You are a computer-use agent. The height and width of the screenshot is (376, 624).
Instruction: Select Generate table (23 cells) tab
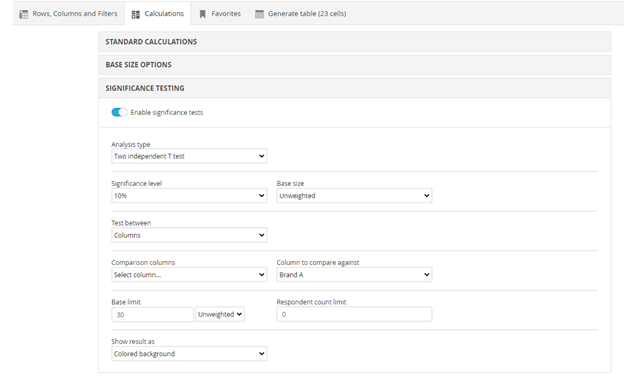click(300, 14)
